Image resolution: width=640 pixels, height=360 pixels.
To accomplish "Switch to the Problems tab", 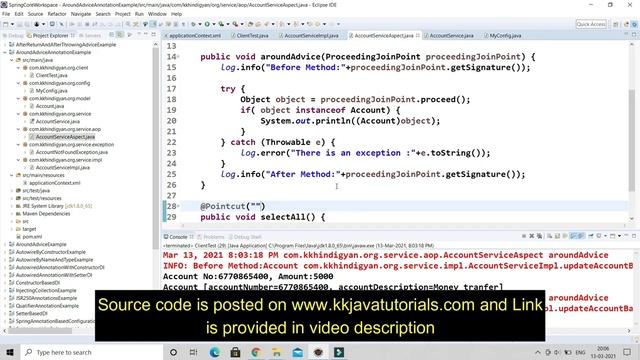I will [213, 237].
